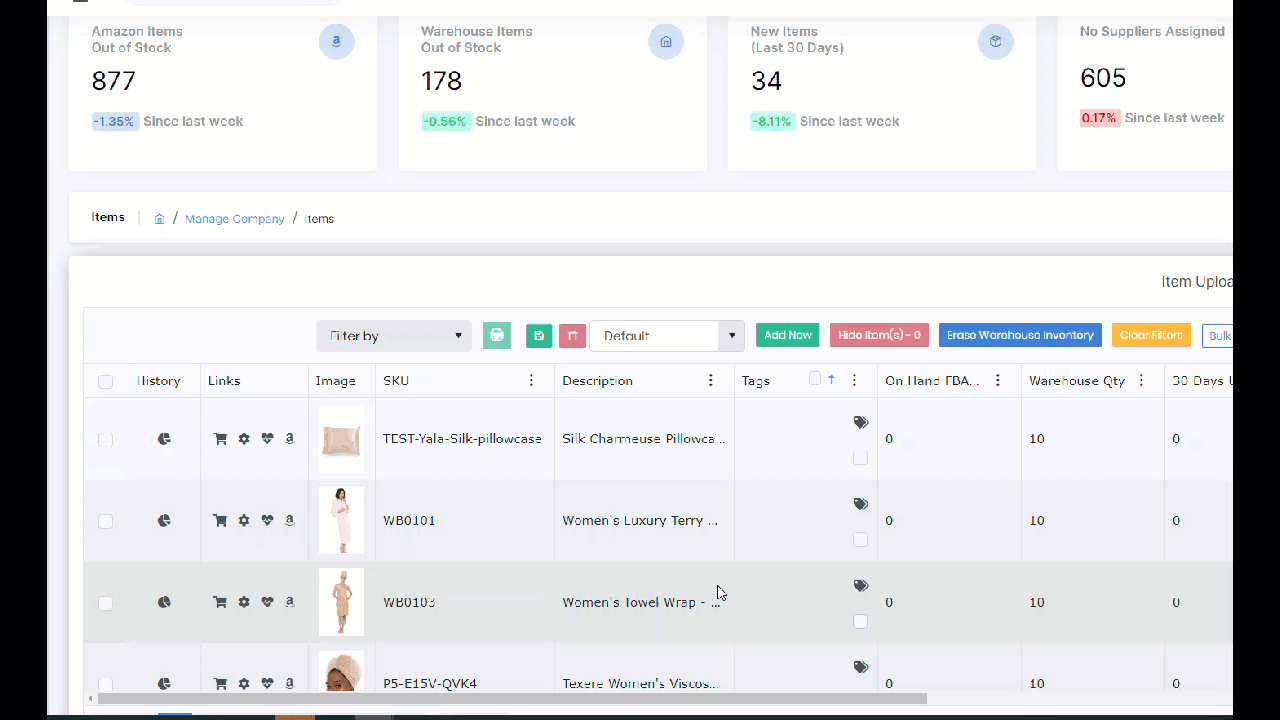1280x720 pixels.
Task: Click the green save view icon button
Action: 539,336
